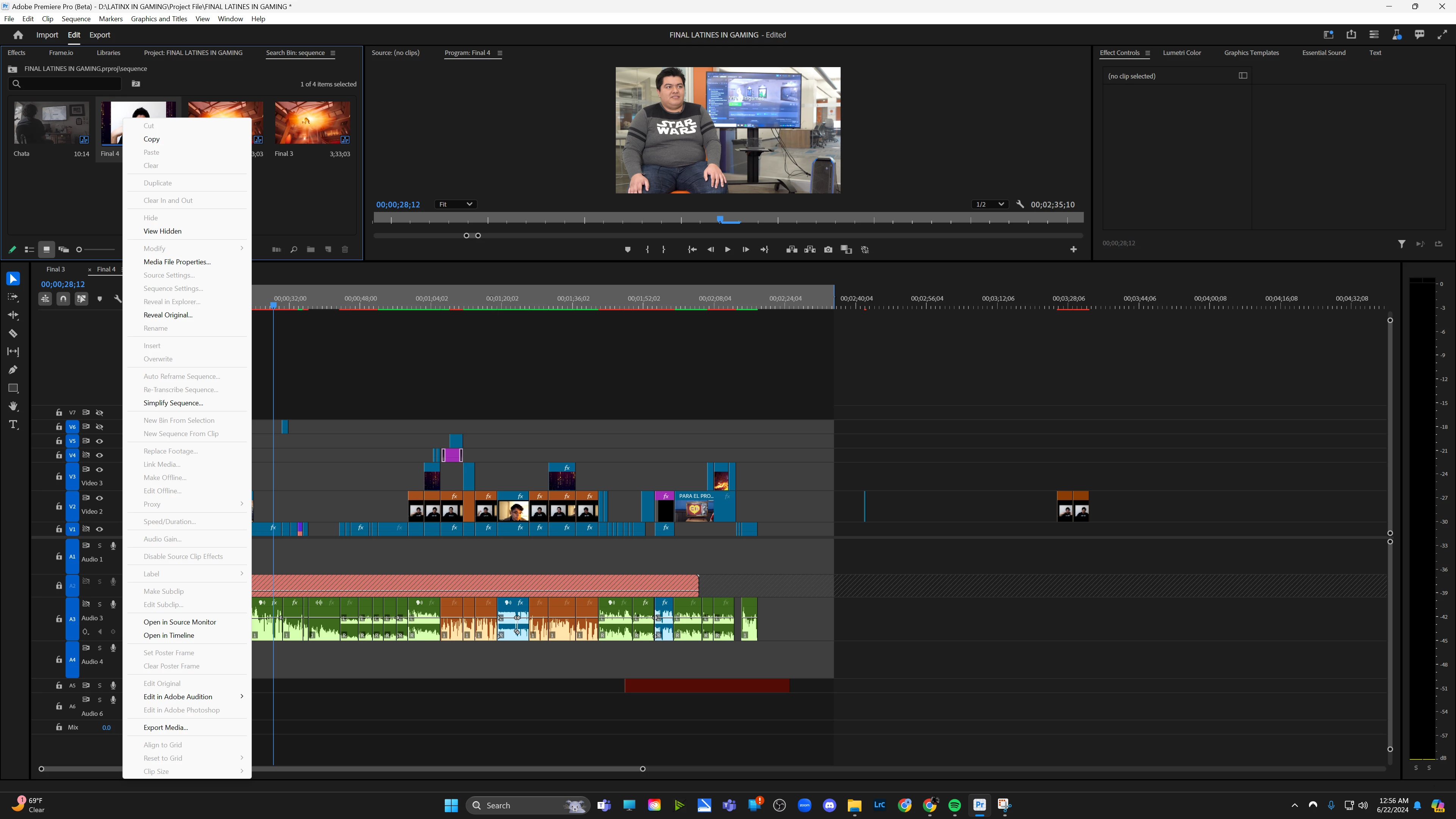This screenshot has height=819, width=1456.
Task: Open Spotify from the taskbar
Action: pyautogui.click(x=955, y=805)
